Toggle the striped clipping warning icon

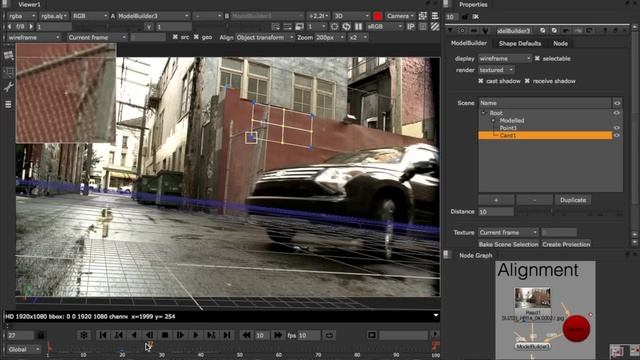tap(435, 27)
